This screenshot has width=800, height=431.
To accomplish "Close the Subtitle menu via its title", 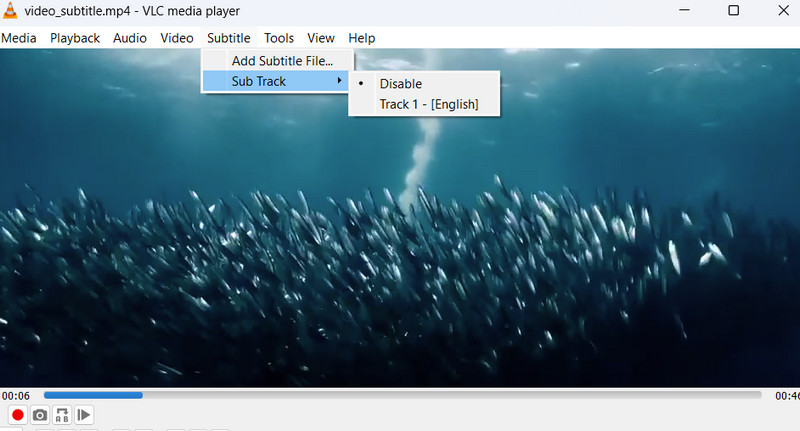I will [229, 38].
